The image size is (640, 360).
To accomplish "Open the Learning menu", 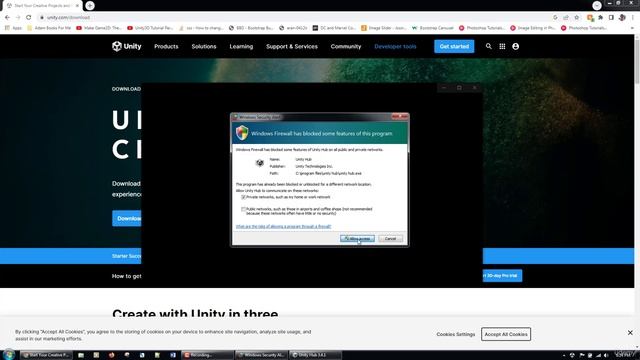I will (241, 47).
